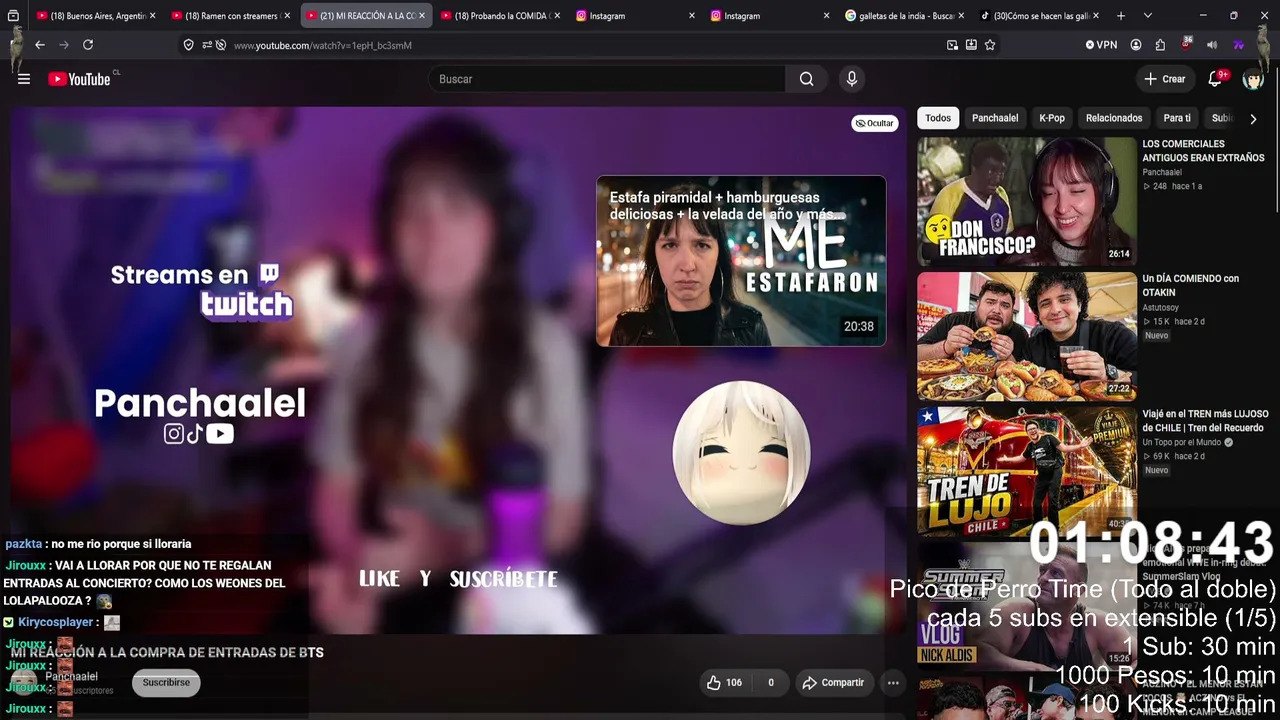Image resolution: width=1280 pixels, height=720 pixels.
Task: Click the browser address bar URL
Action: click(323, 45)
